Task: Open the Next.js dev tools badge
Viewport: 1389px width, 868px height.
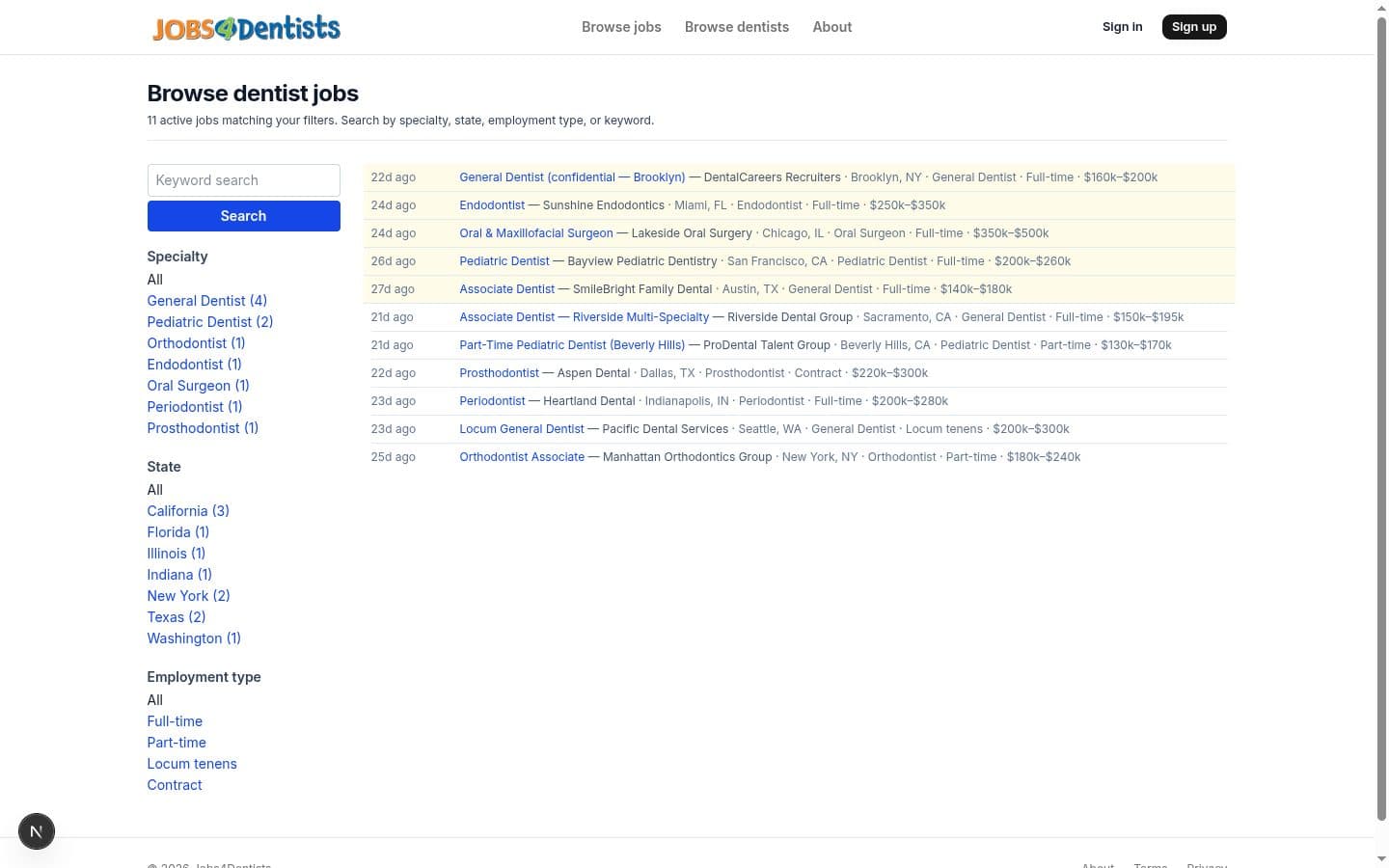Action: [x=37, y=831]
